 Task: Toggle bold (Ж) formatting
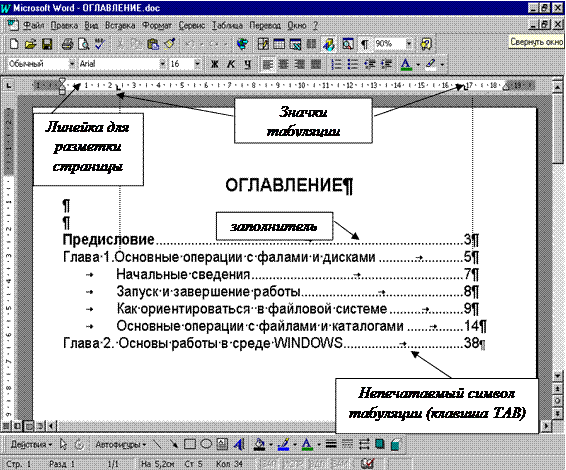[215, 64]
